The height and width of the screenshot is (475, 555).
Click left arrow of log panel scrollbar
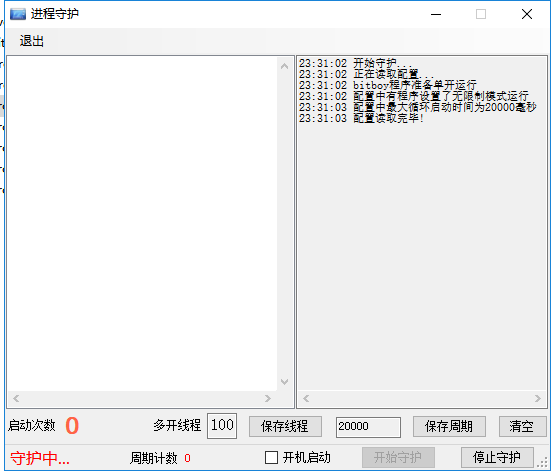(306, 399)
